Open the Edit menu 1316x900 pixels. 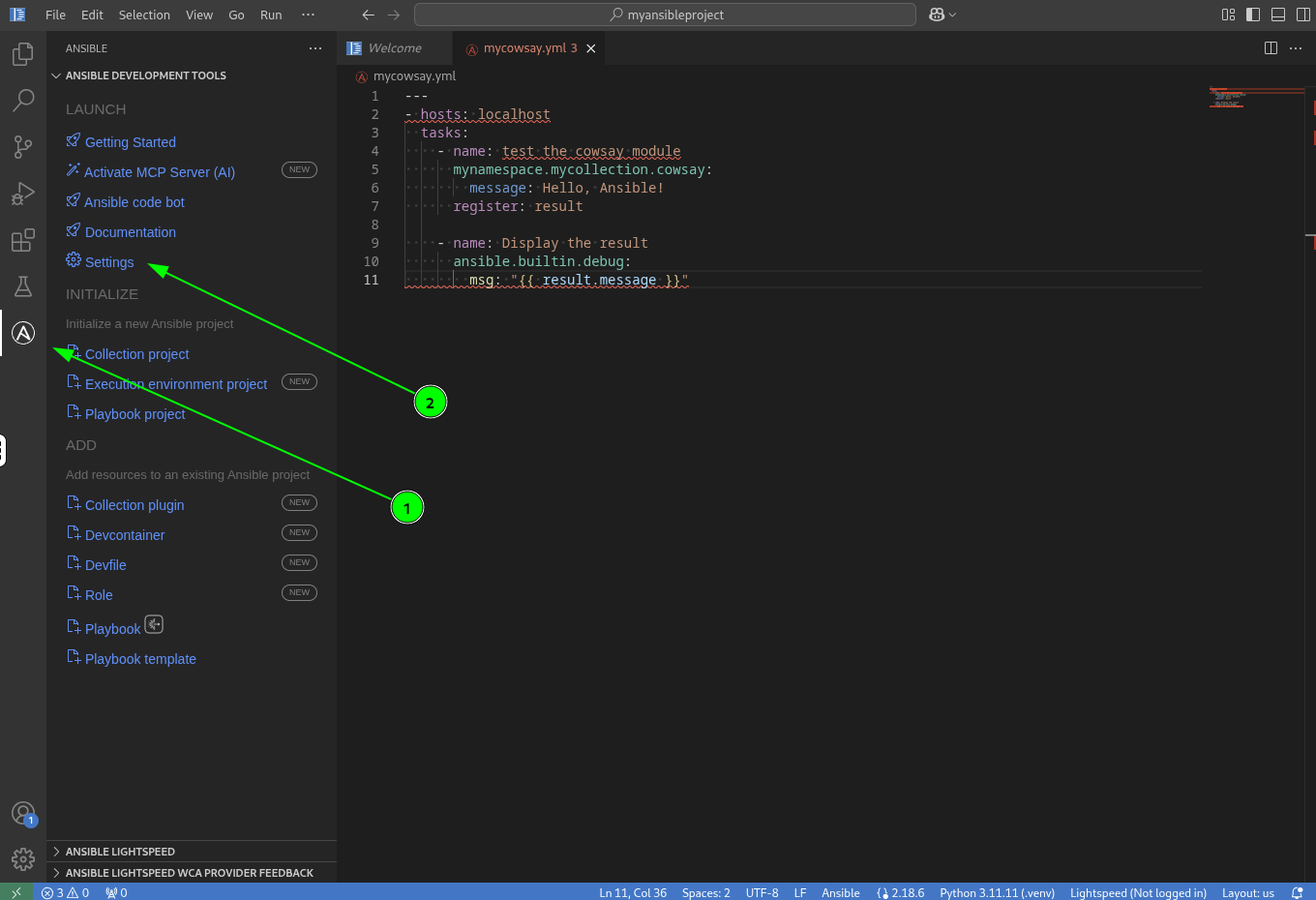[92, 15]
